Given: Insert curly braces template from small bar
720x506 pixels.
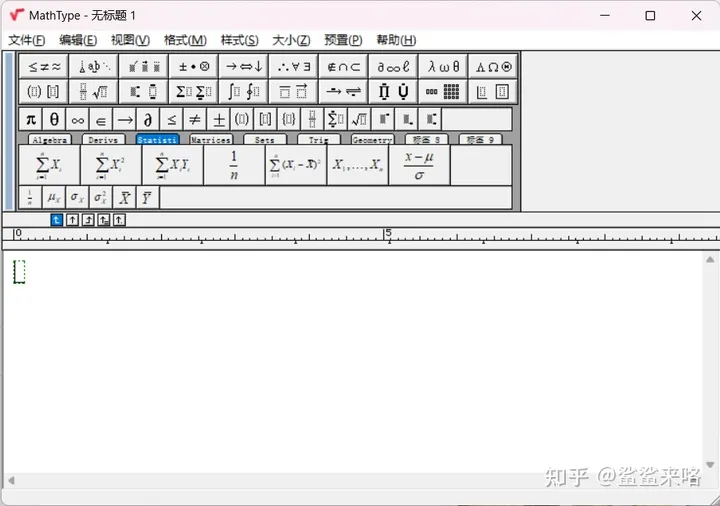Looking at the screenshot, I should pos(288,120).
